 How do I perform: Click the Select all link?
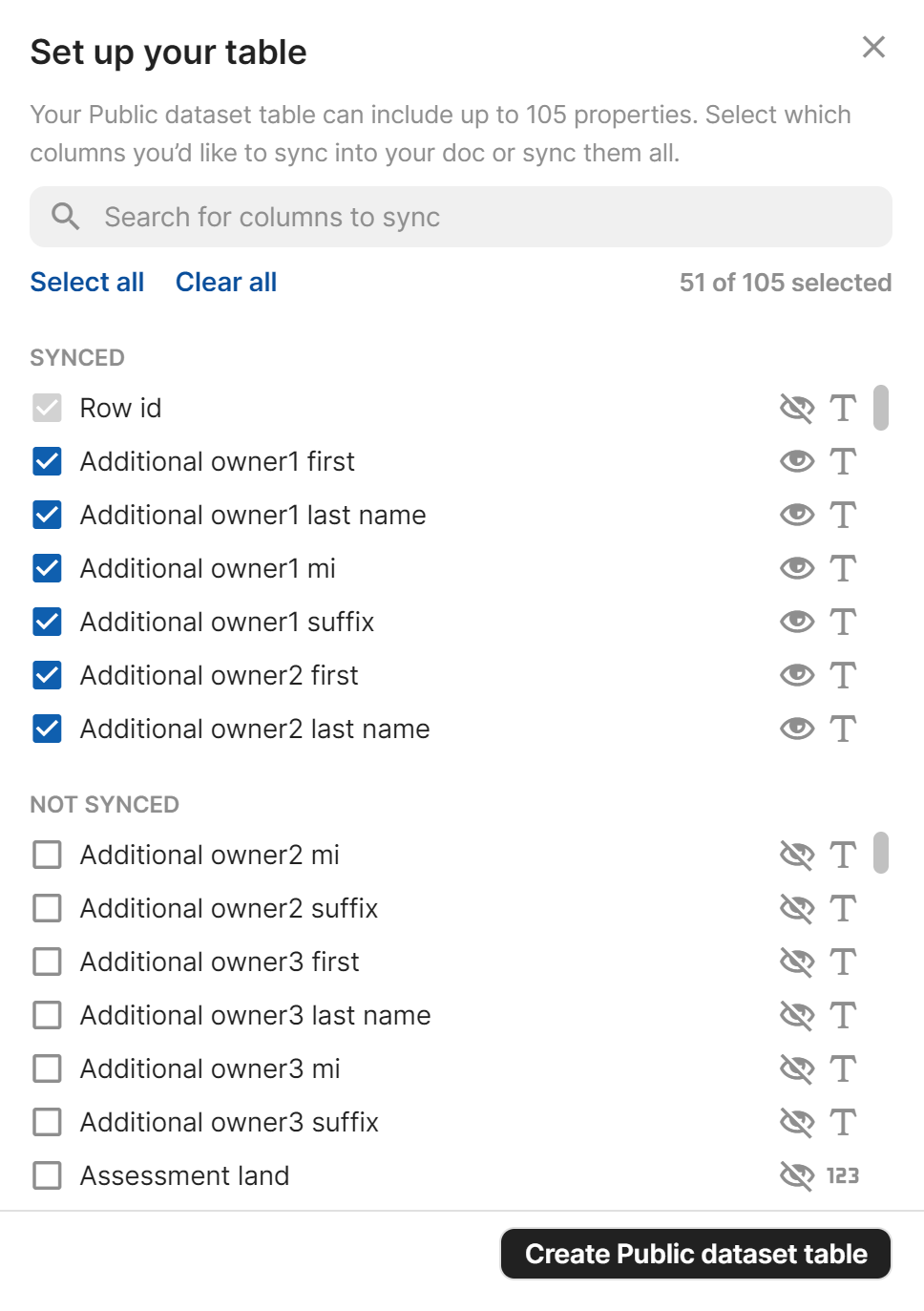point(87,282)
